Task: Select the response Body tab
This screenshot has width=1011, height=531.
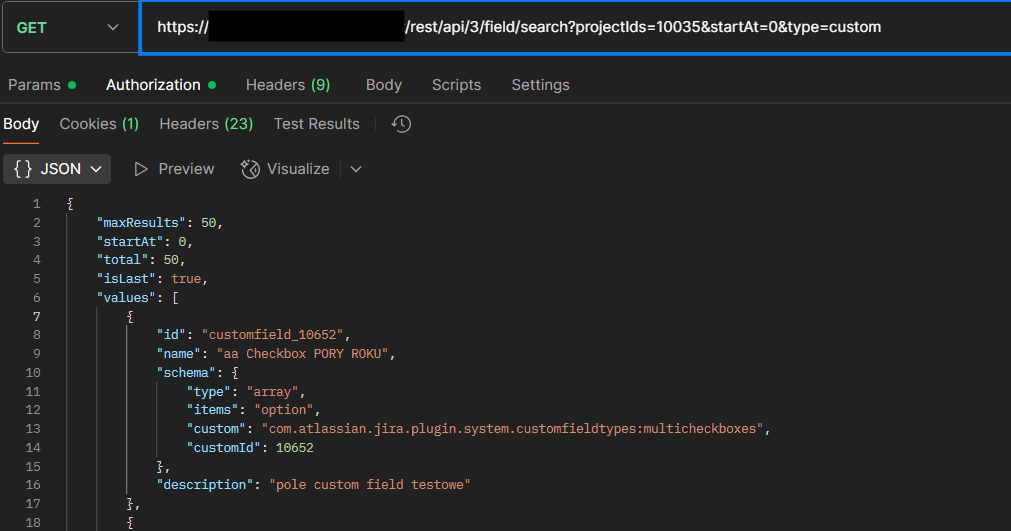Action: 21,124
